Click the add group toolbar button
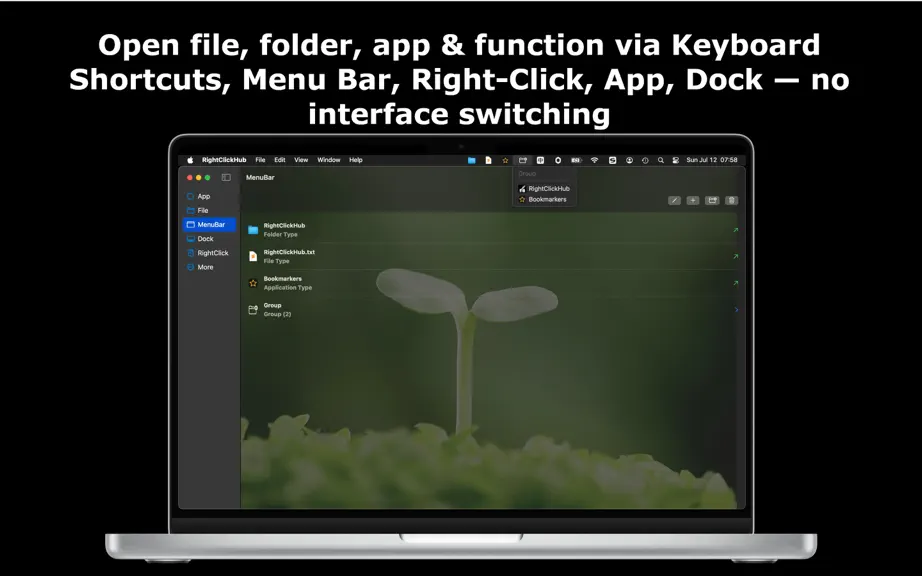Viewport: 922px width, 576px height. coord(712,200)
